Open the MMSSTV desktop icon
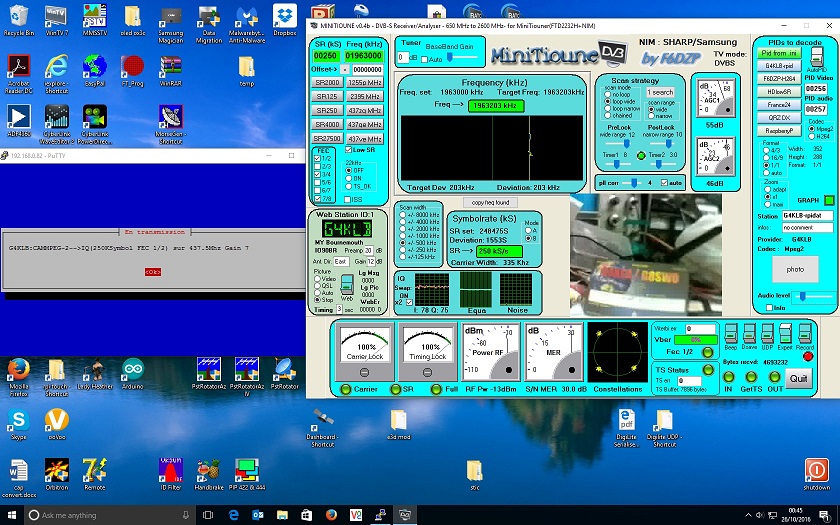Image resolution: width=840 pixels, height=525 pixels. (95, 20)
